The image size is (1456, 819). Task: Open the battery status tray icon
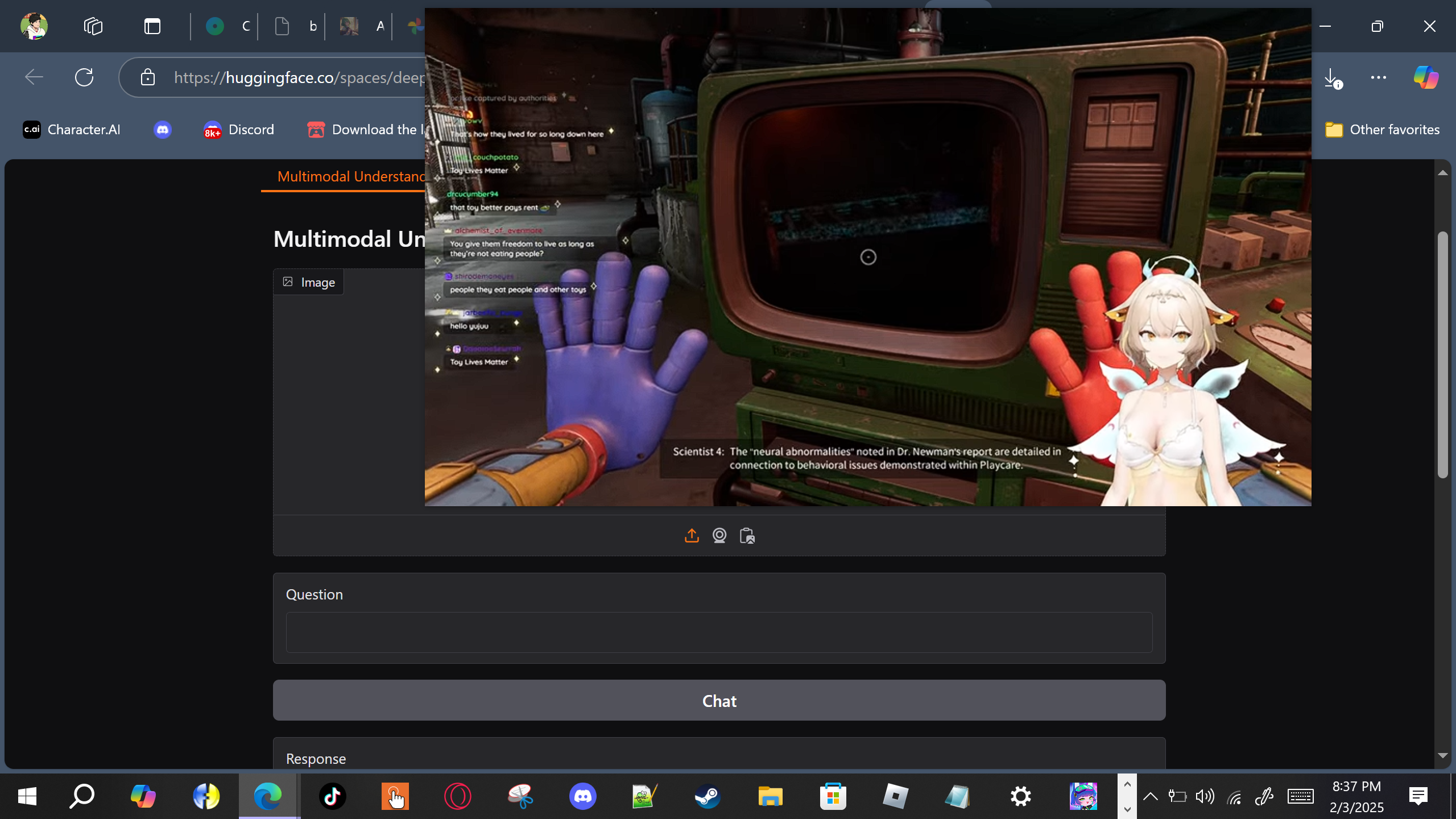click(1177, 796)
